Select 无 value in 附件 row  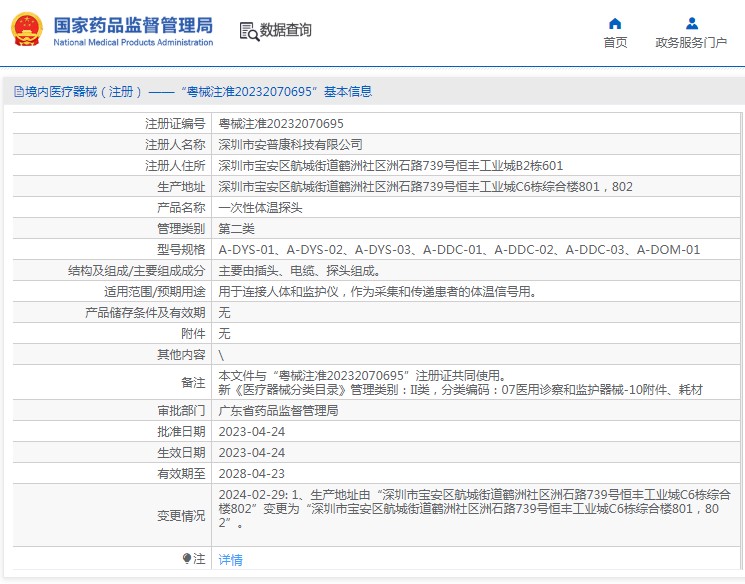224,334
